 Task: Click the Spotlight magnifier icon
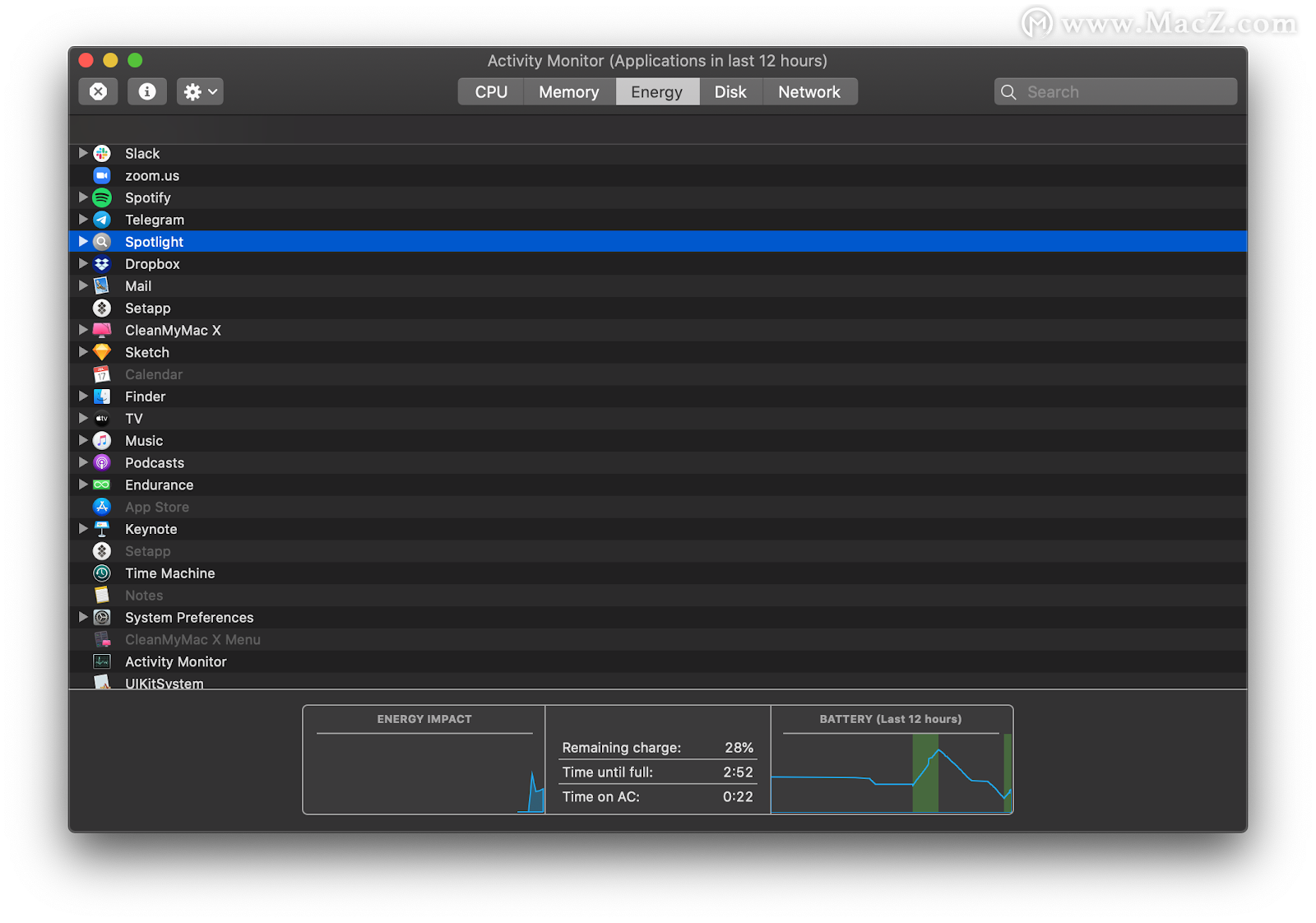click(102, 242)
